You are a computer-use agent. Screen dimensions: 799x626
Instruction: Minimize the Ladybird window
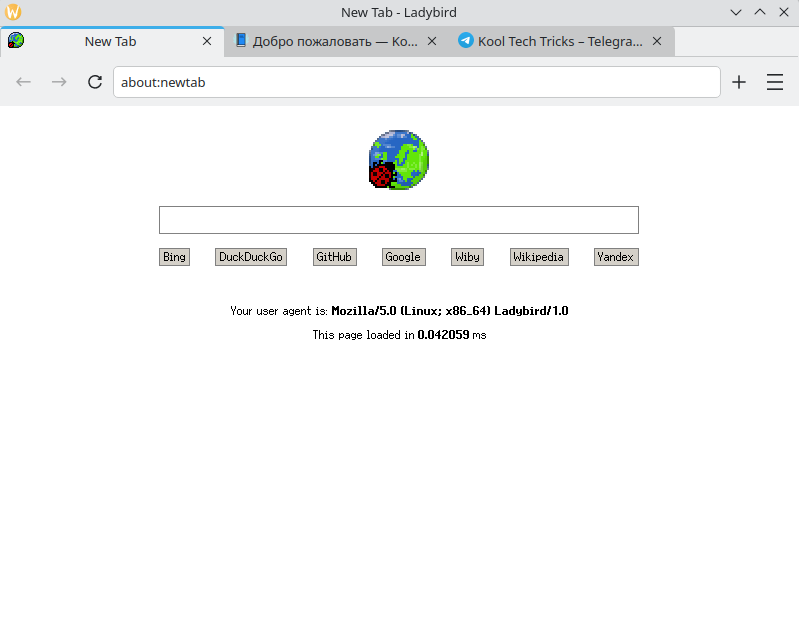(735, 12)
